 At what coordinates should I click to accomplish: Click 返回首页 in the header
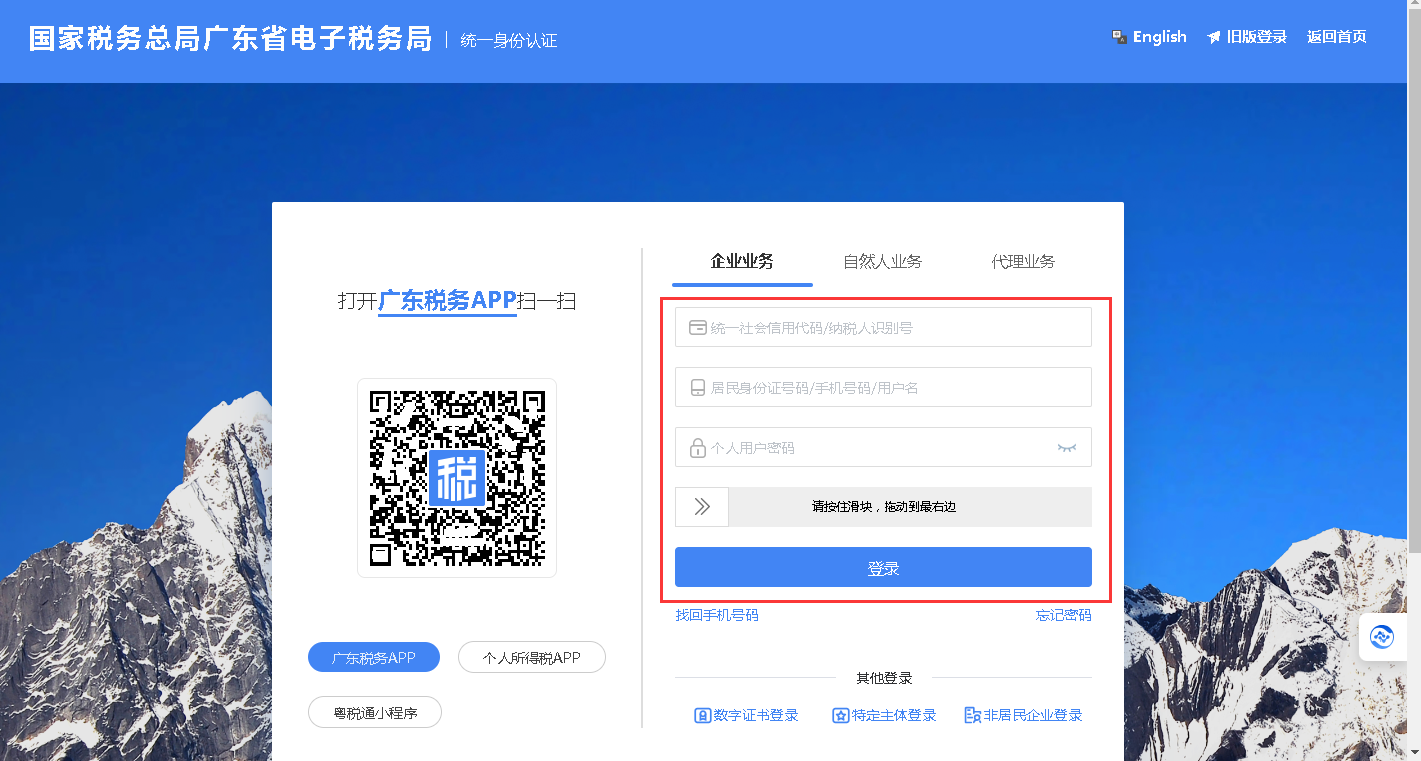click(x=1336, y=37)
